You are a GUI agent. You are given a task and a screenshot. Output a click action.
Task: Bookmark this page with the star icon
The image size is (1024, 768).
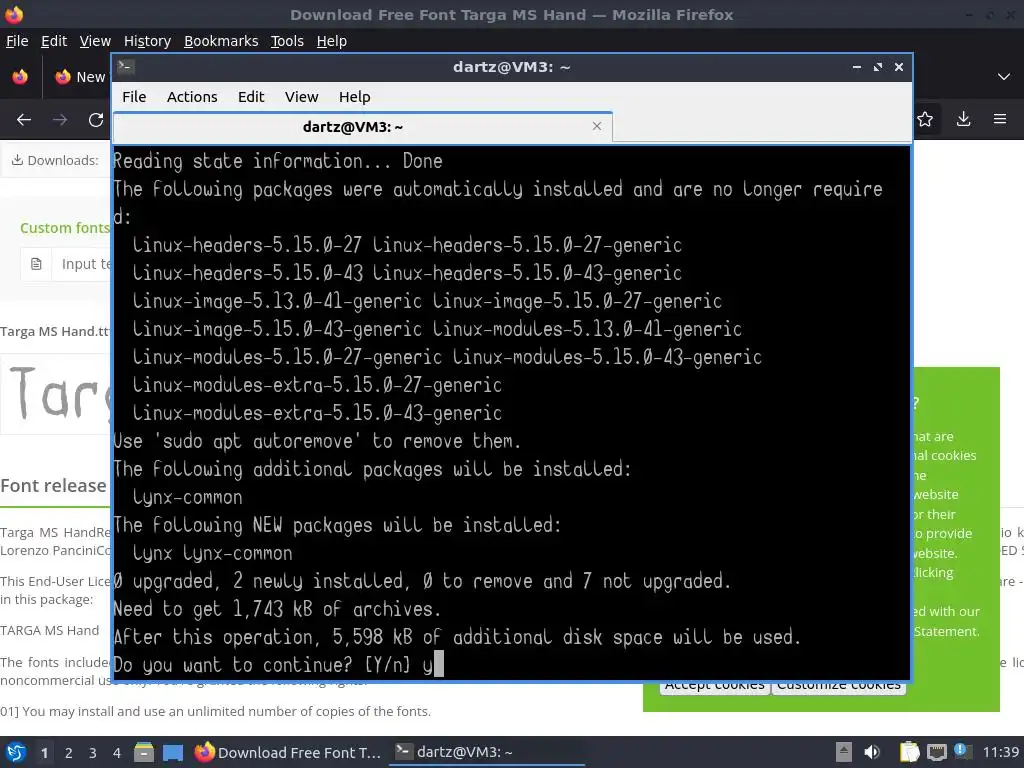click(925, 120)
